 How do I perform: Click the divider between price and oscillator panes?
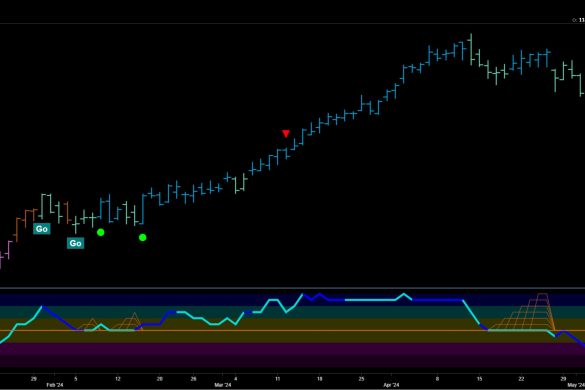point(292,288)
